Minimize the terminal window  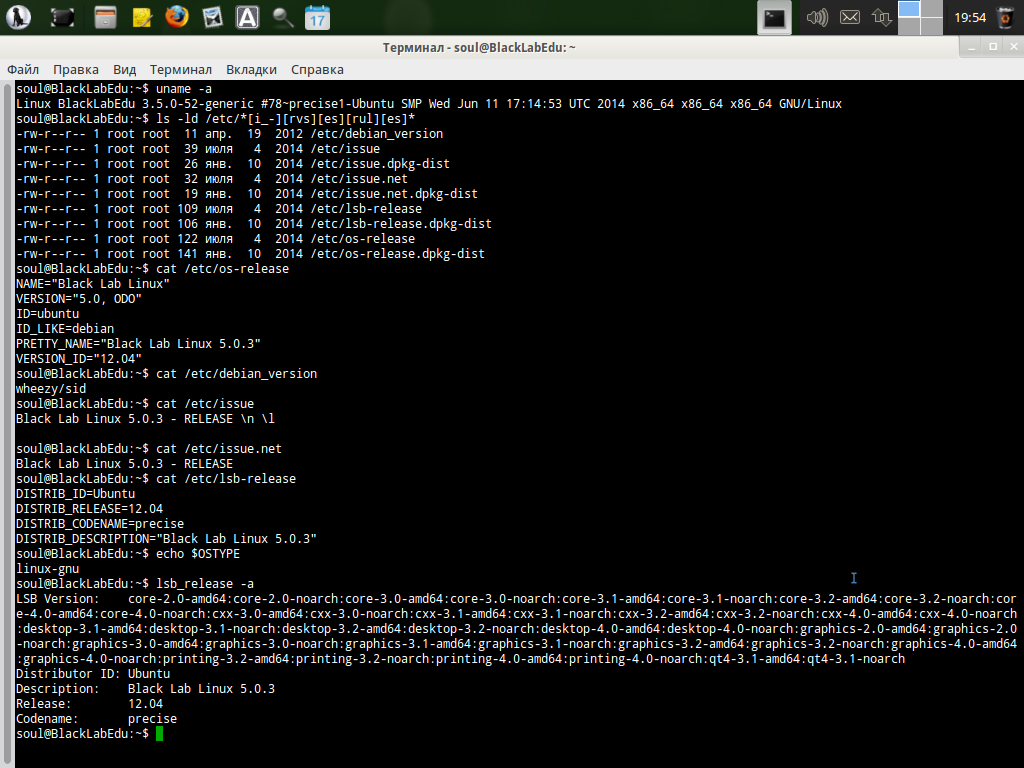click(972, 47)
